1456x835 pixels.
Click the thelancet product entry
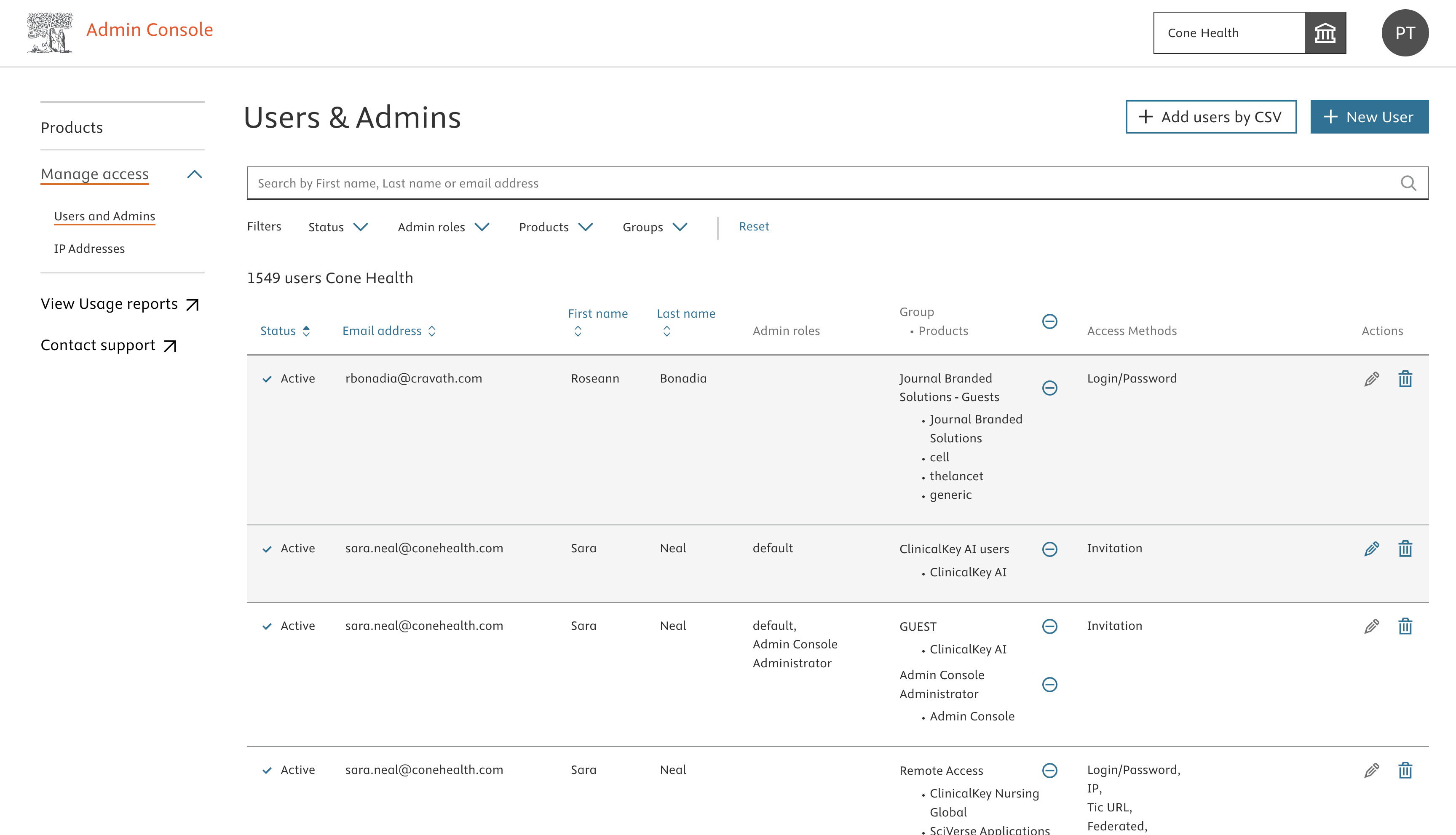(x=956, y=476)
